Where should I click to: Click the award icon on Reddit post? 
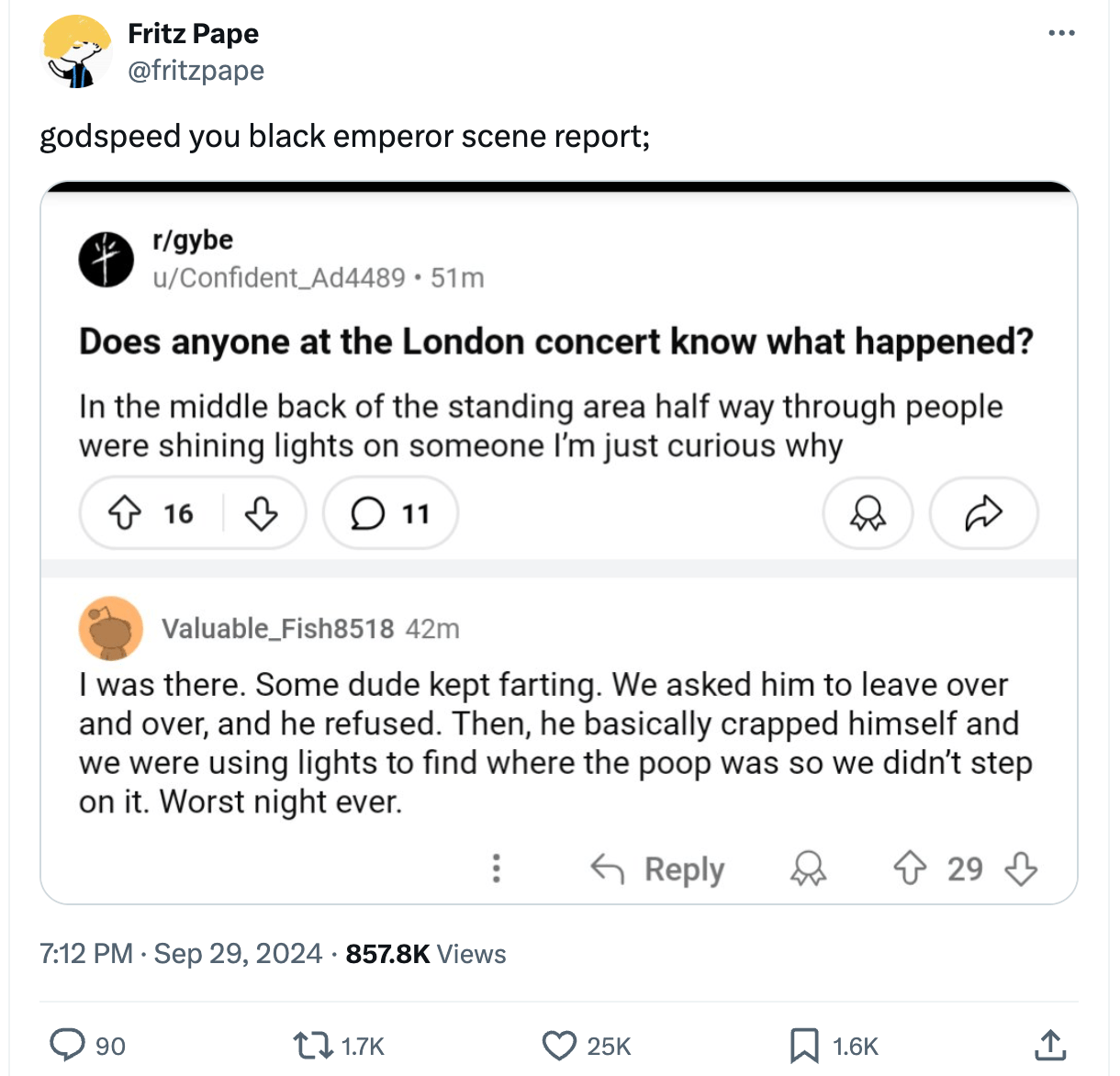point(868,513)
